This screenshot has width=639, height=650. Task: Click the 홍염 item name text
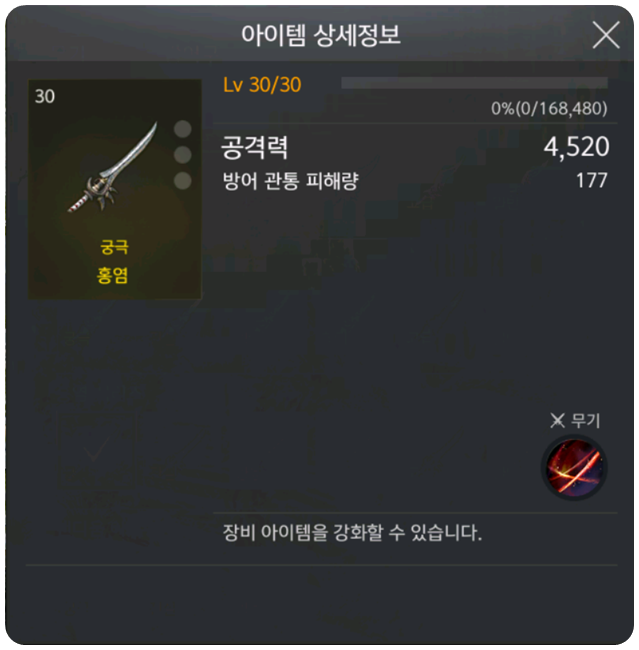[x=112, y=275]
